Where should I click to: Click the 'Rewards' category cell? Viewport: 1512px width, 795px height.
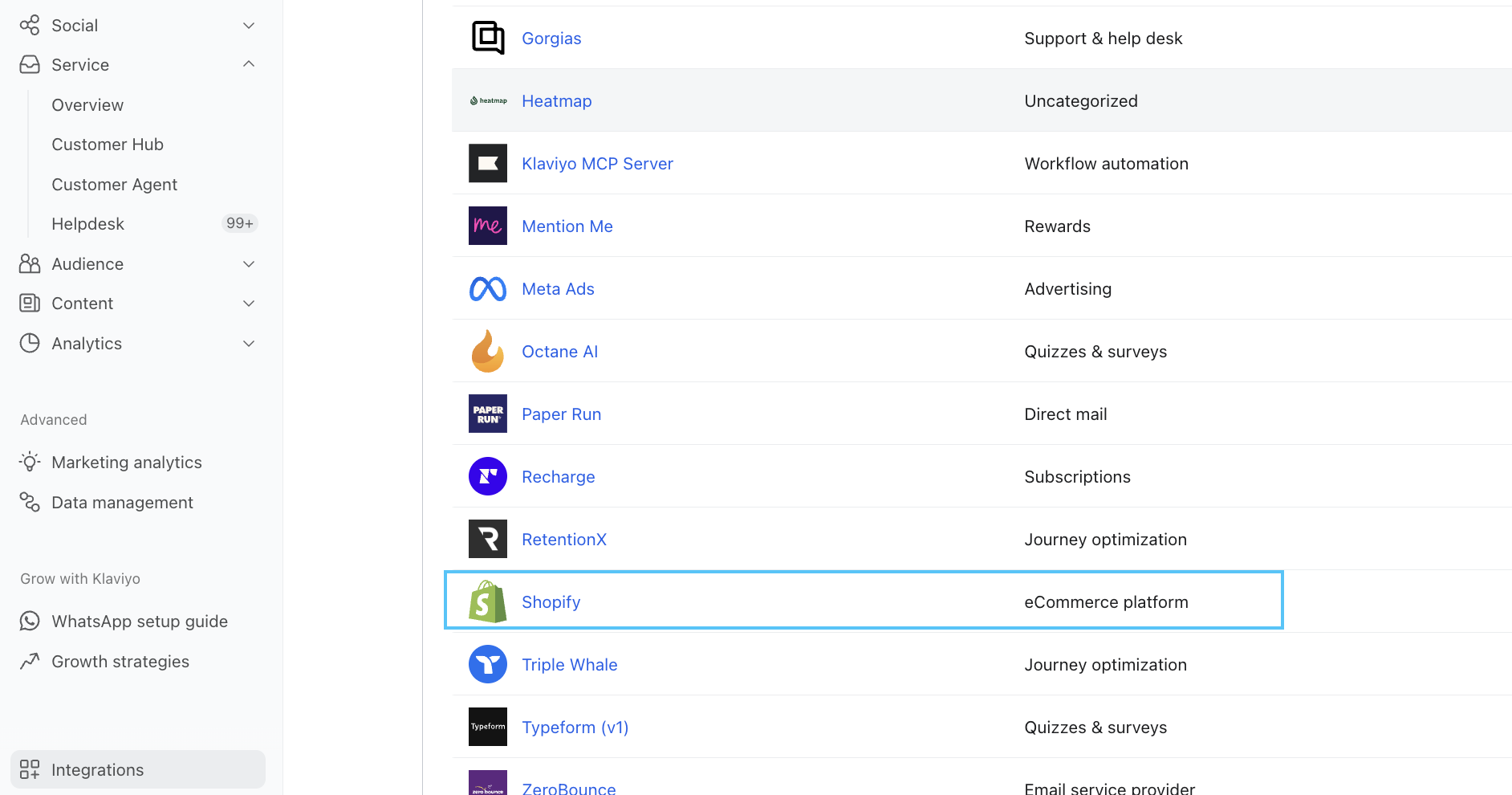[1057, 226]
